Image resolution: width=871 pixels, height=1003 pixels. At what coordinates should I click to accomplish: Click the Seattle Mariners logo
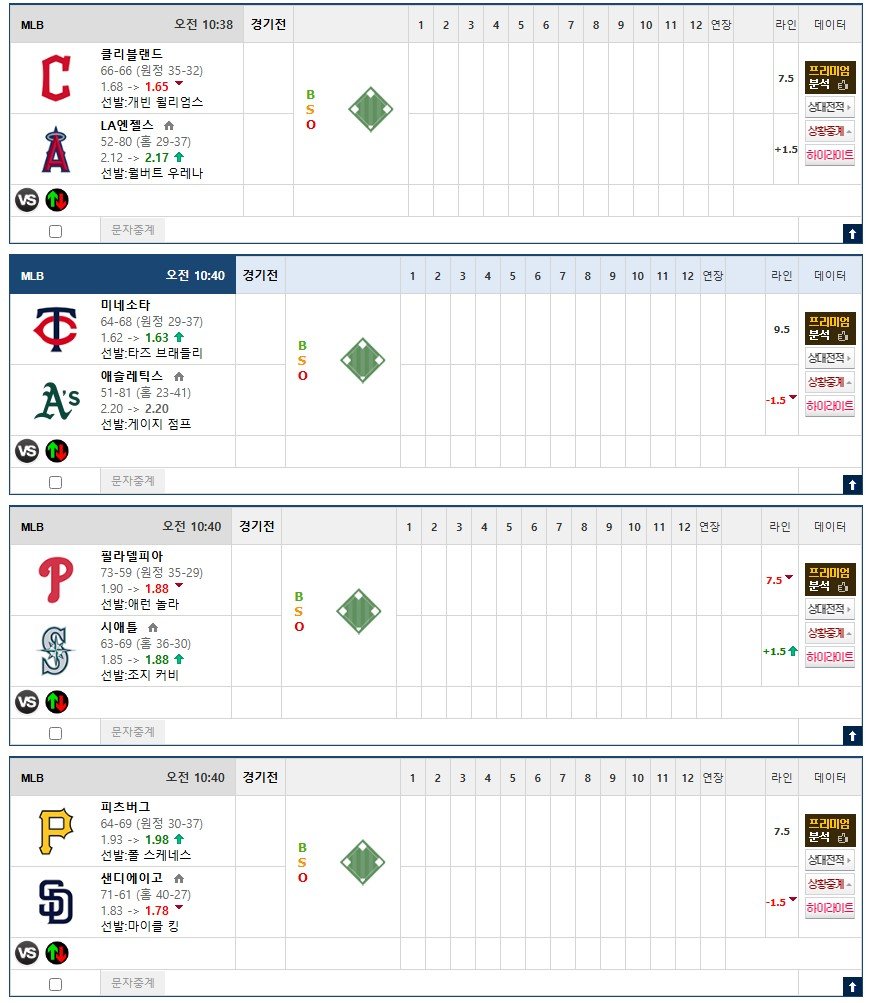(x=56, y=651)
